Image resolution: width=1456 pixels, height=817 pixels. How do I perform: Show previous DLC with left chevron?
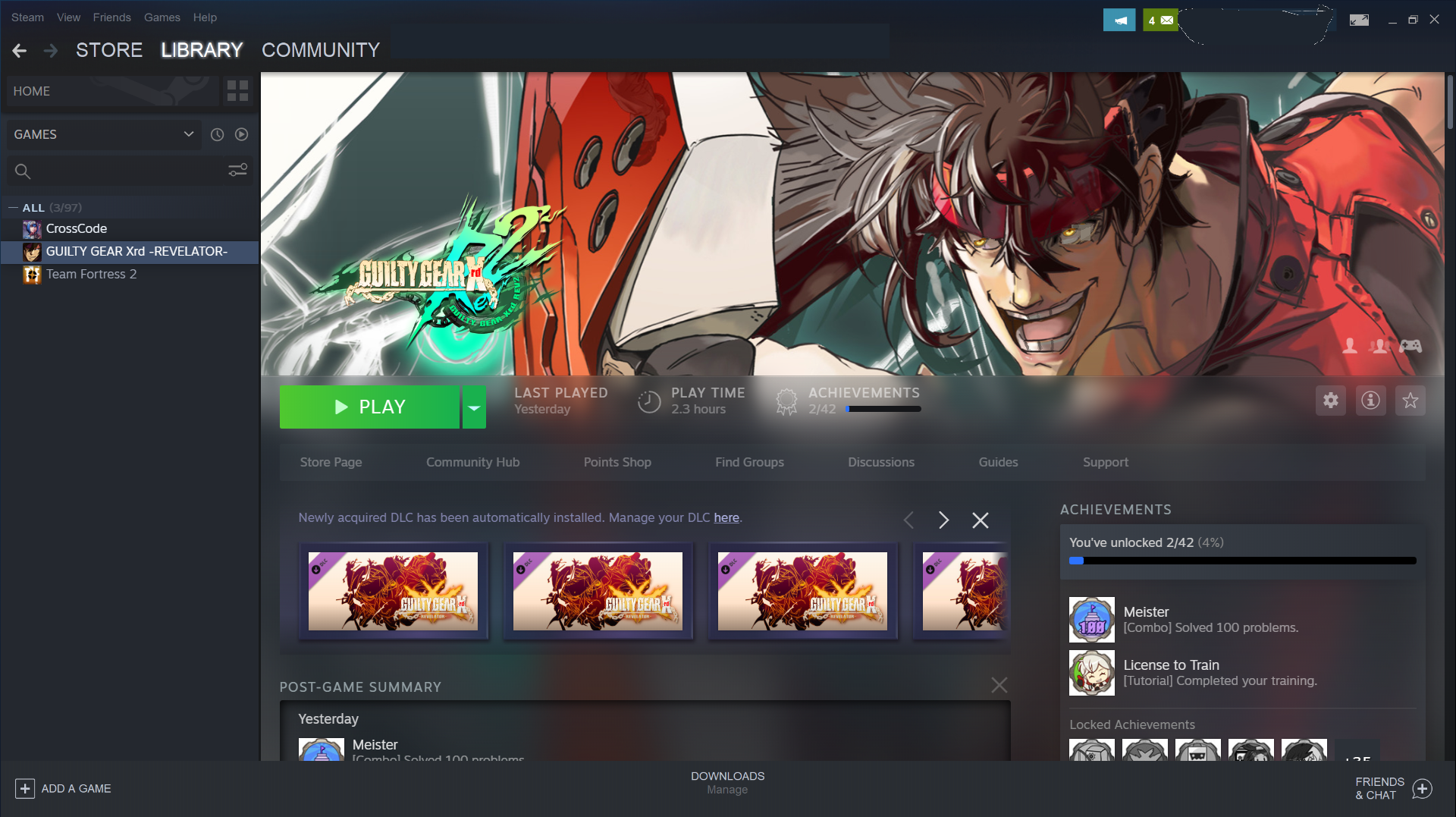[908, 520]
